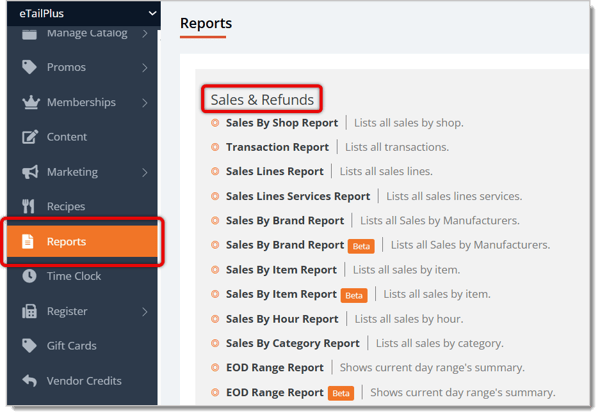
Task: Open the Transaction Report link
Action: tap(277, 147)
